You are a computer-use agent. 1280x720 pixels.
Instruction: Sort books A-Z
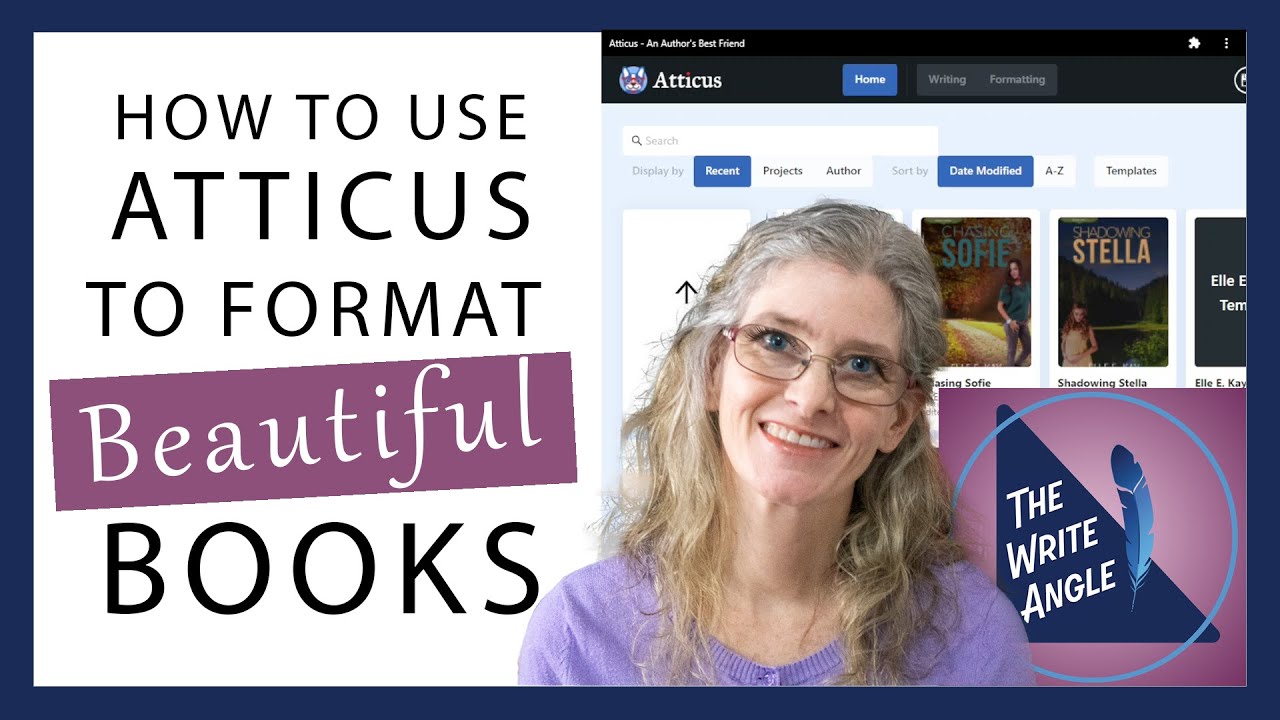coord(1054,171)
